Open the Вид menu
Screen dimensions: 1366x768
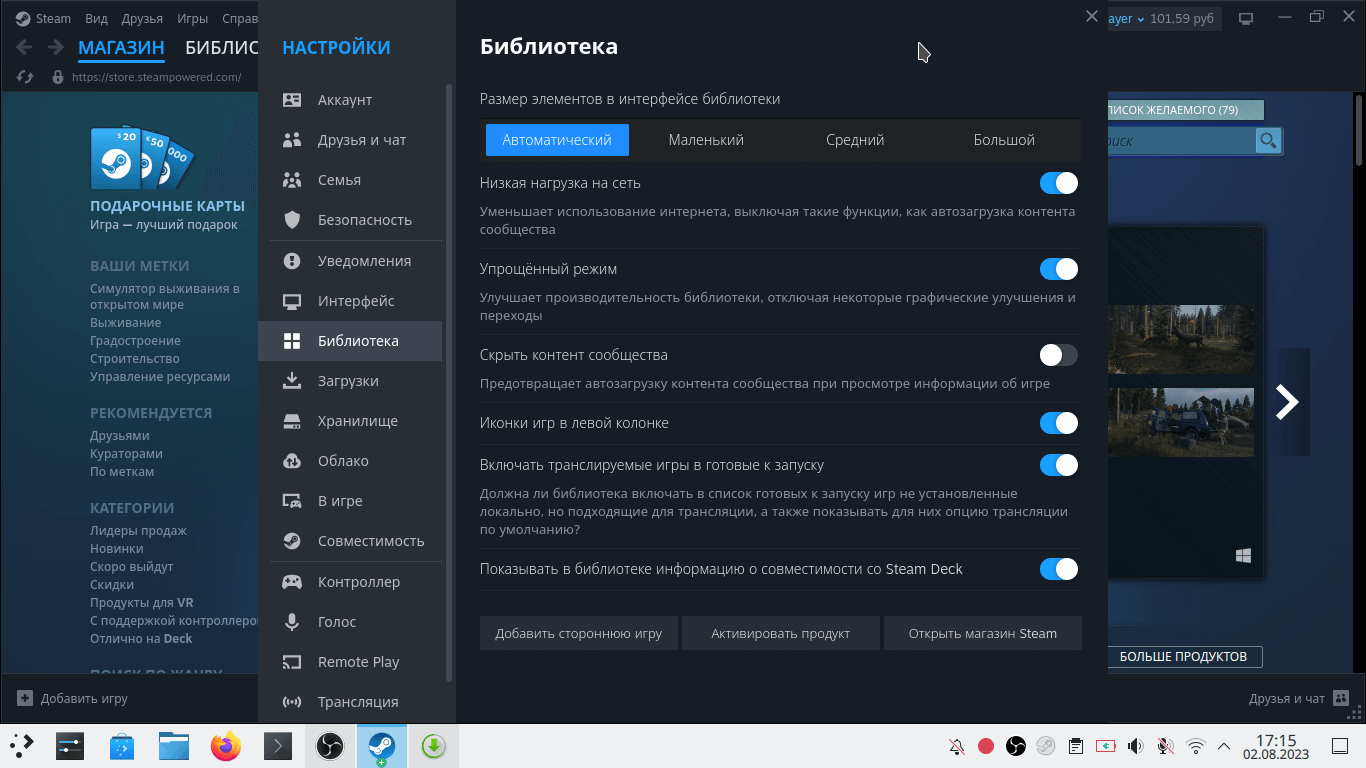point(96,19)
